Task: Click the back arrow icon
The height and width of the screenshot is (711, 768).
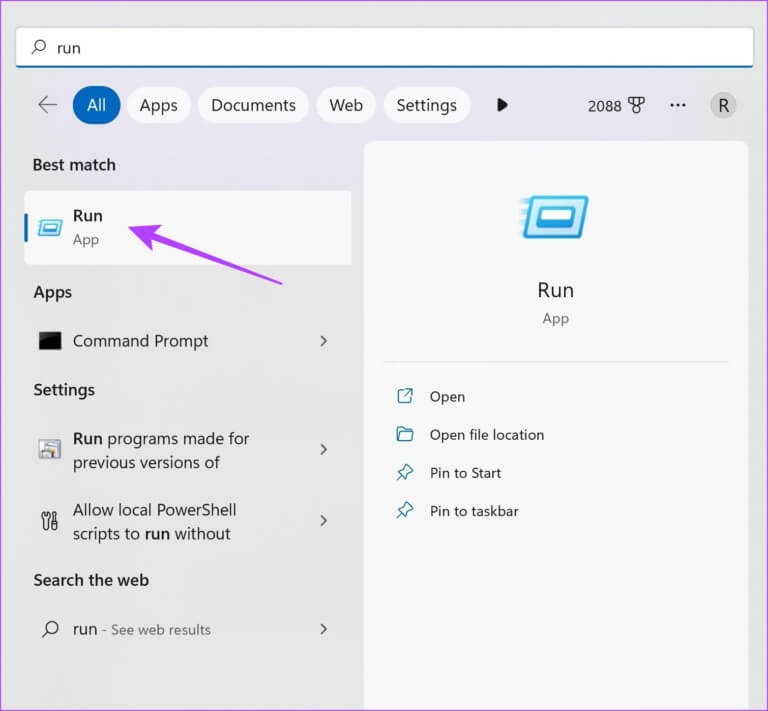Action: click(47, 105)
